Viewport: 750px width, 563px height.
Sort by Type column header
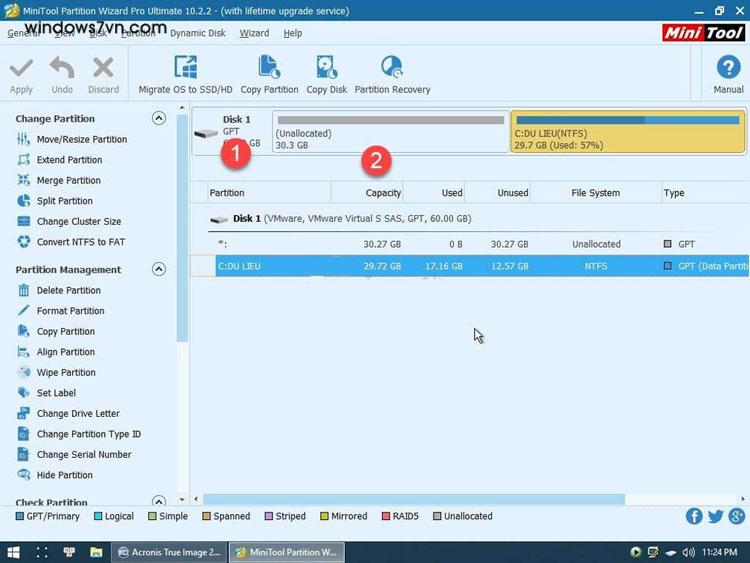coord(705,193)
